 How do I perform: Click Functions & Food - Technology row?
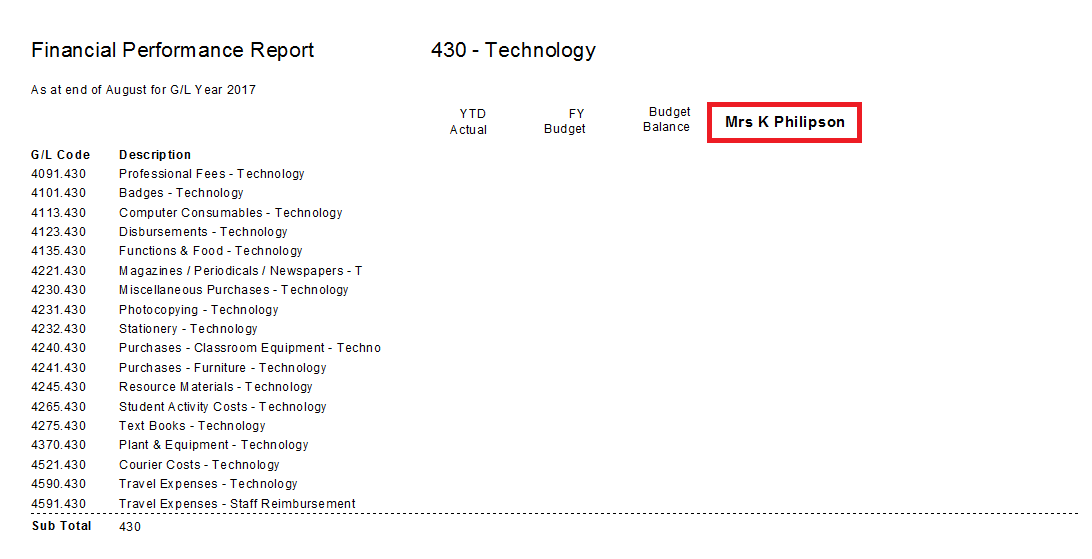click(x=210, y=251)
